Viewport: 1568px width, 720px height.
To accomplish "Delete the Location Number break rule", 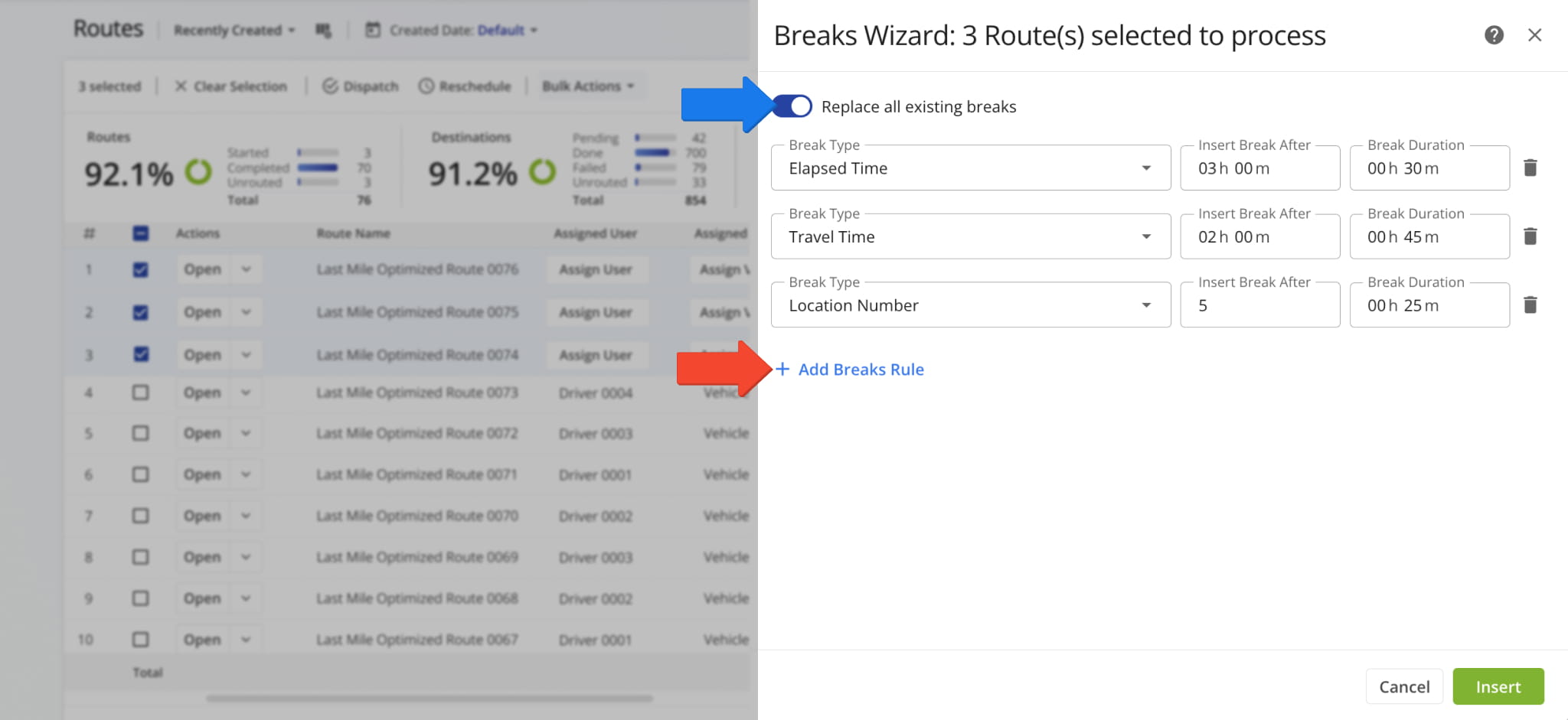I will click(1530, 305).
